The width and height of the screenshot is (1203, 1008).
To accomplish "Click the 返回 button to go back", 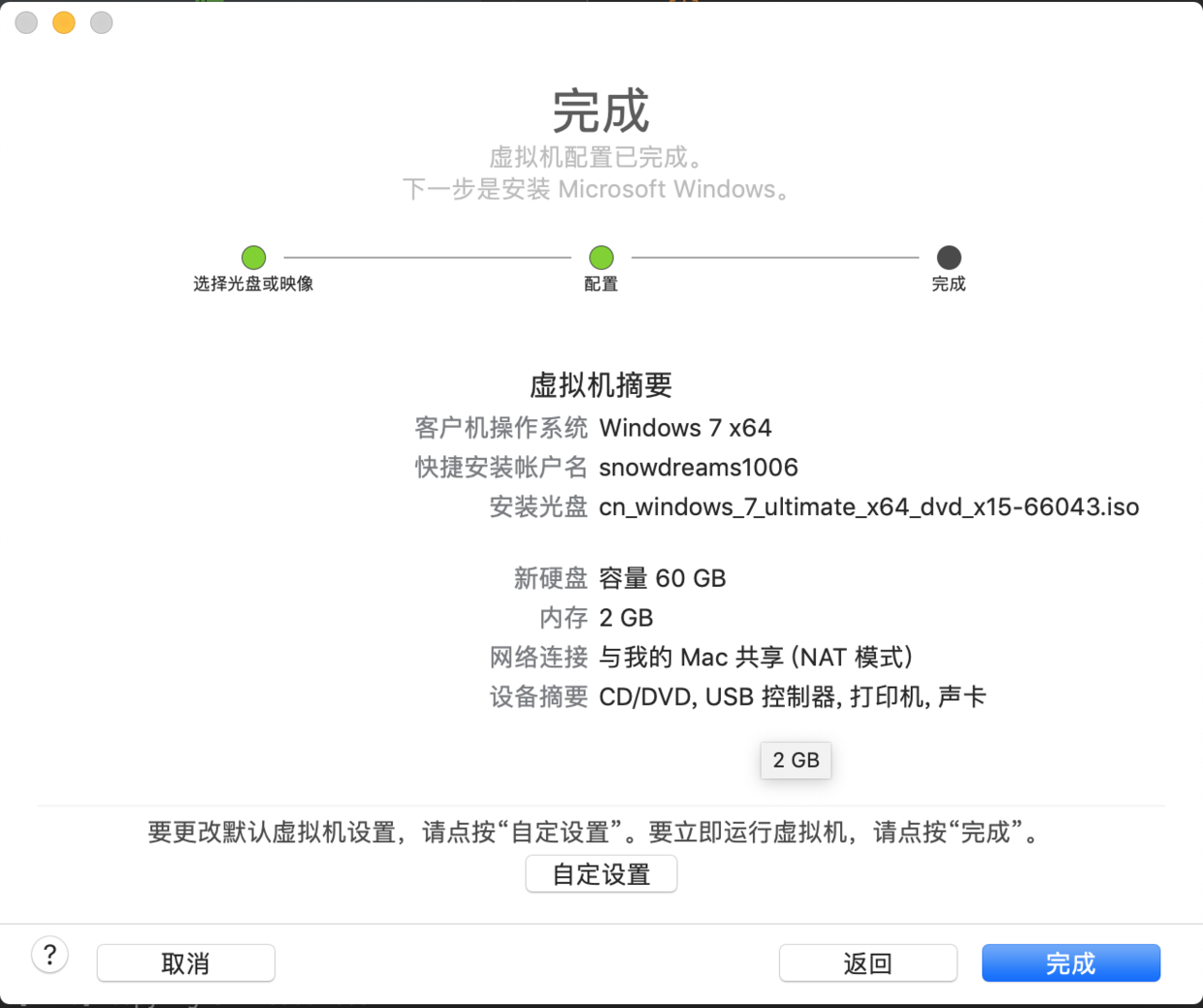I will (867, 962).
